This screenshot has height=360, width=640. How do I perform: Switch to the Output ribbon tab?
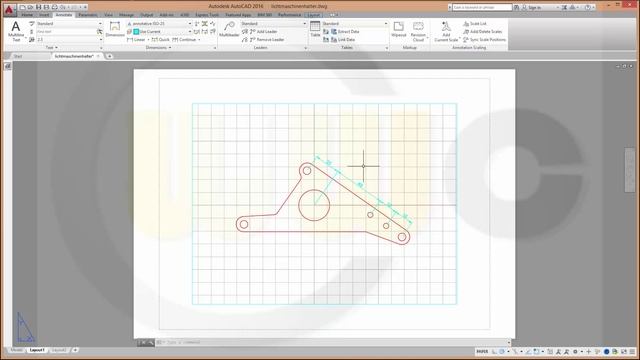[x=147, y=15]
